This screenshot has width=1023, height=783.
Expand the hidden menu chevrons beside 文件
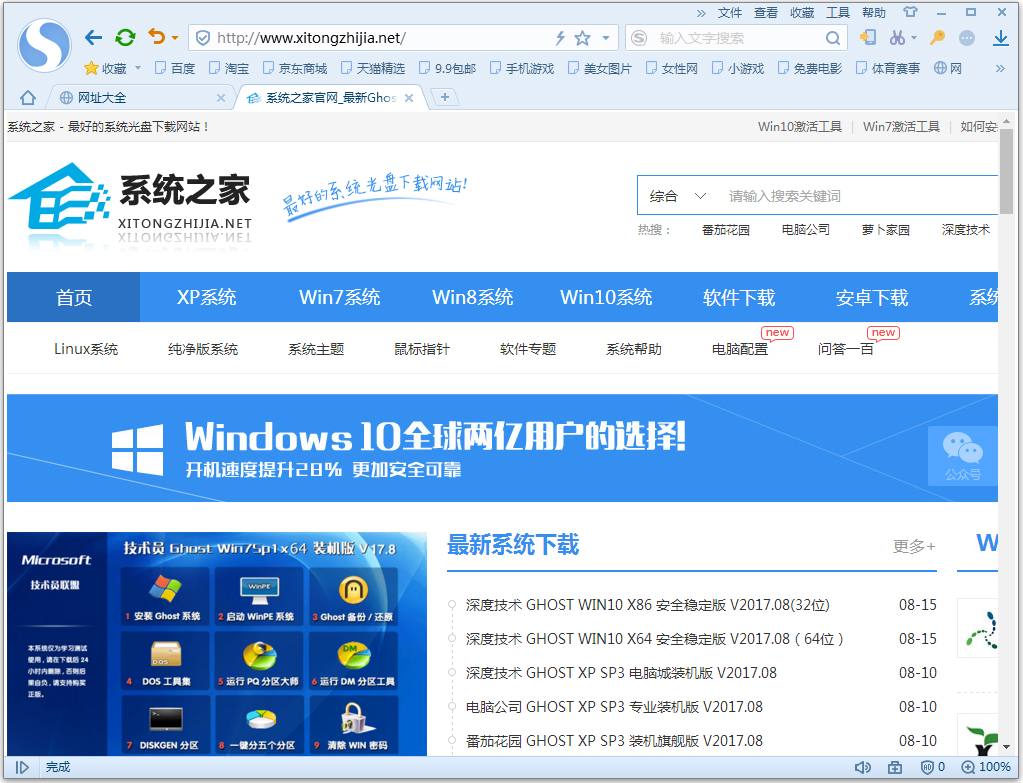[701, 12]
